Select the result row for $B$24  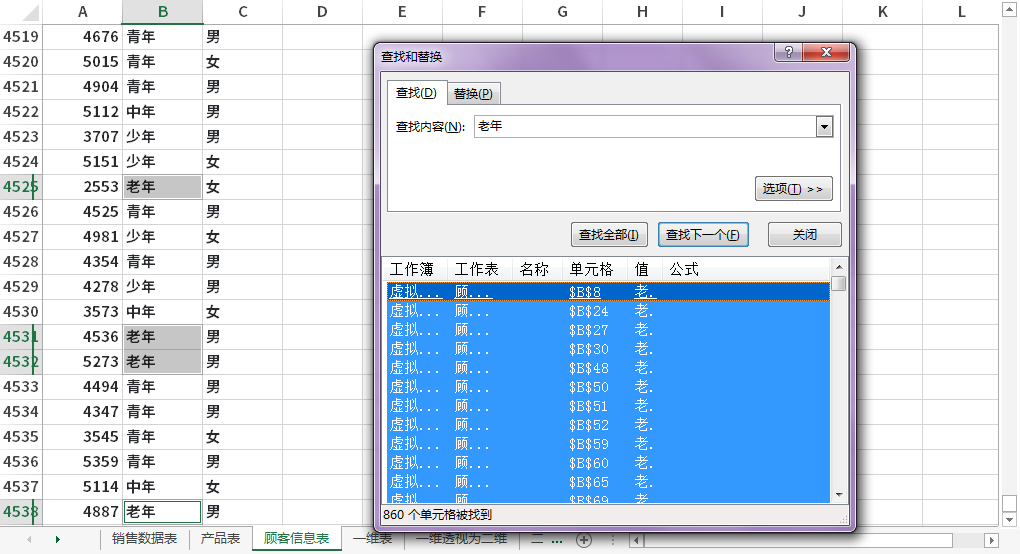[608, 311]
